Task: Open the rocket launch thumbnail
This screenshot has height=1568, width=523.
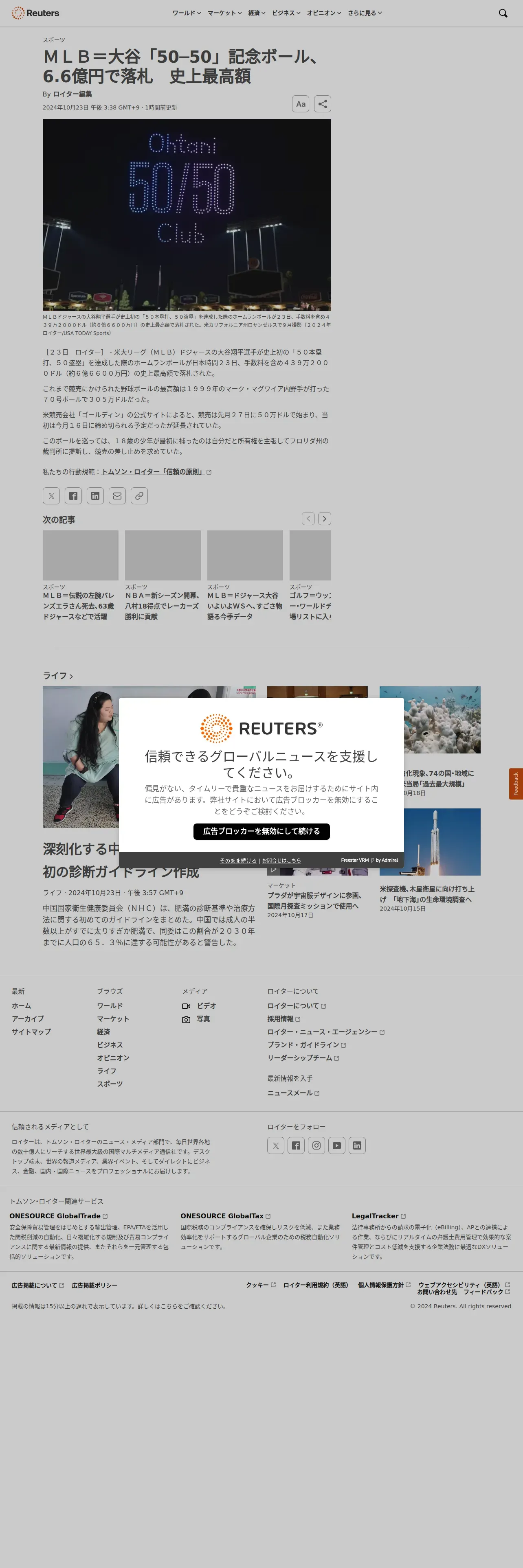Action: pyautogui.click(x=430, y=842)
